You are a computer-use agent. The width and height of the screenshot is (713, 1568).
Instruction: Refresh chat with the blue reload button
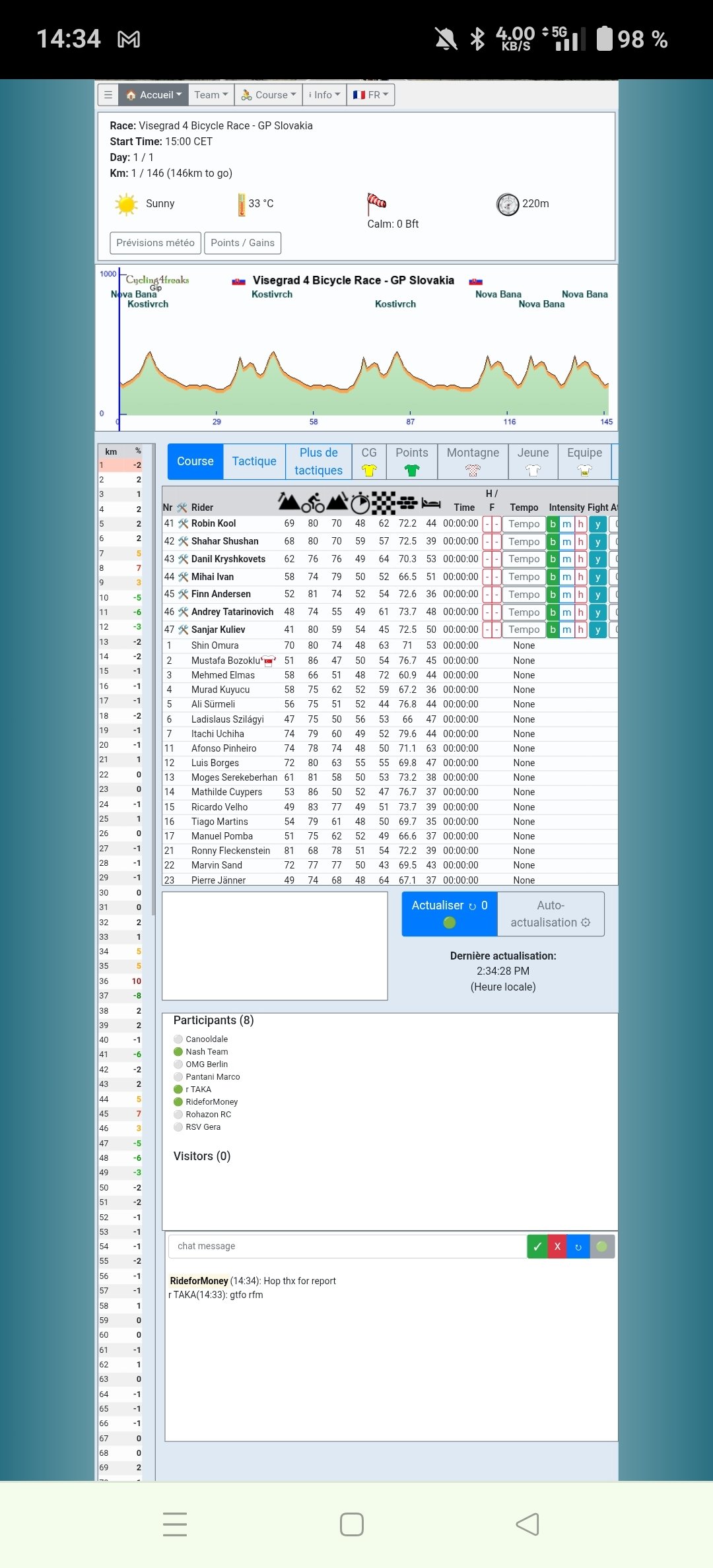click(578, 1247)
